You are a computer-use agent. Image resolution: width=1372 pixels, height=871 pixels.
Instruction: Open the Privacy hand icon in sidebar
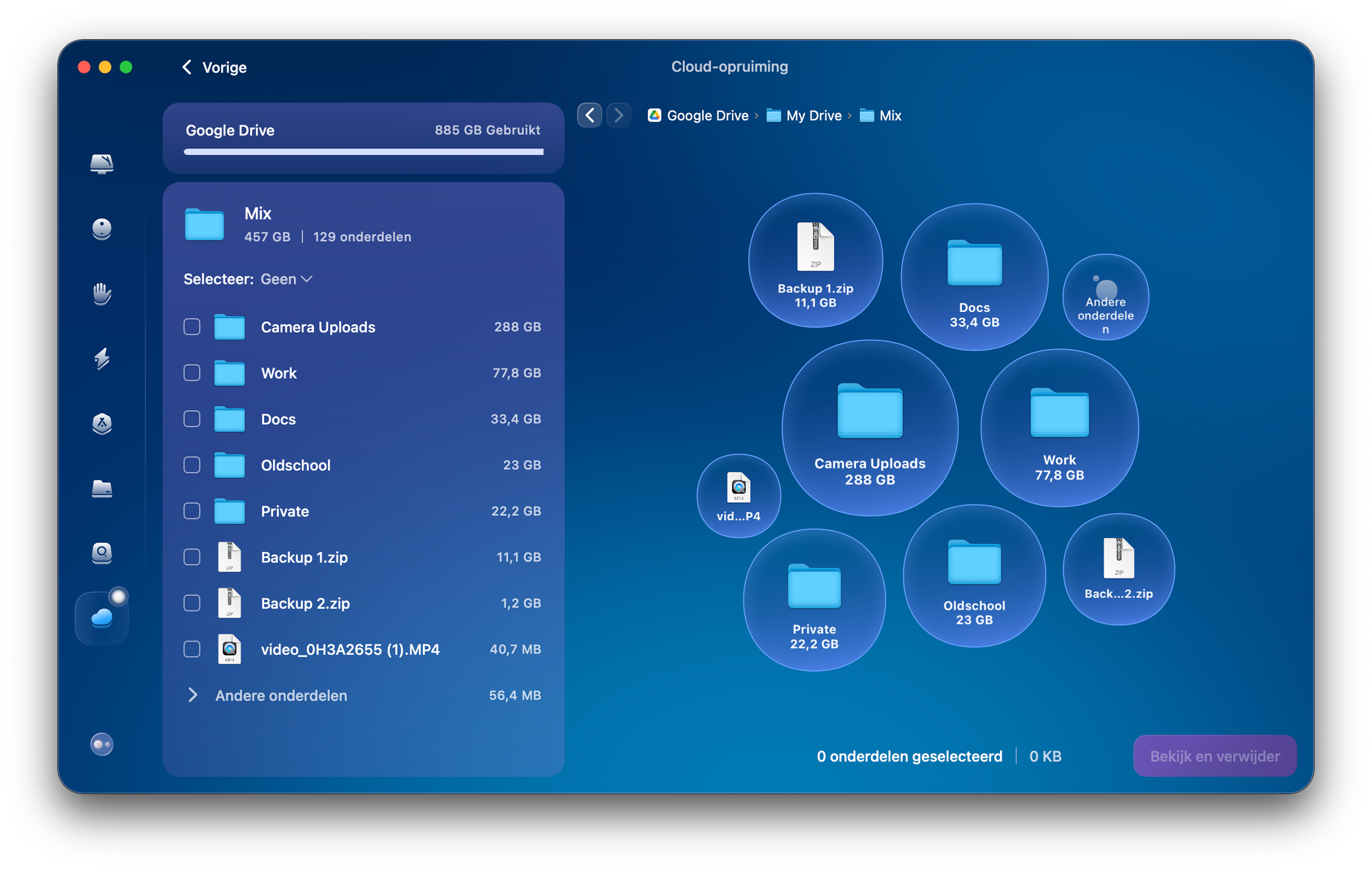(x=101, y=295)
